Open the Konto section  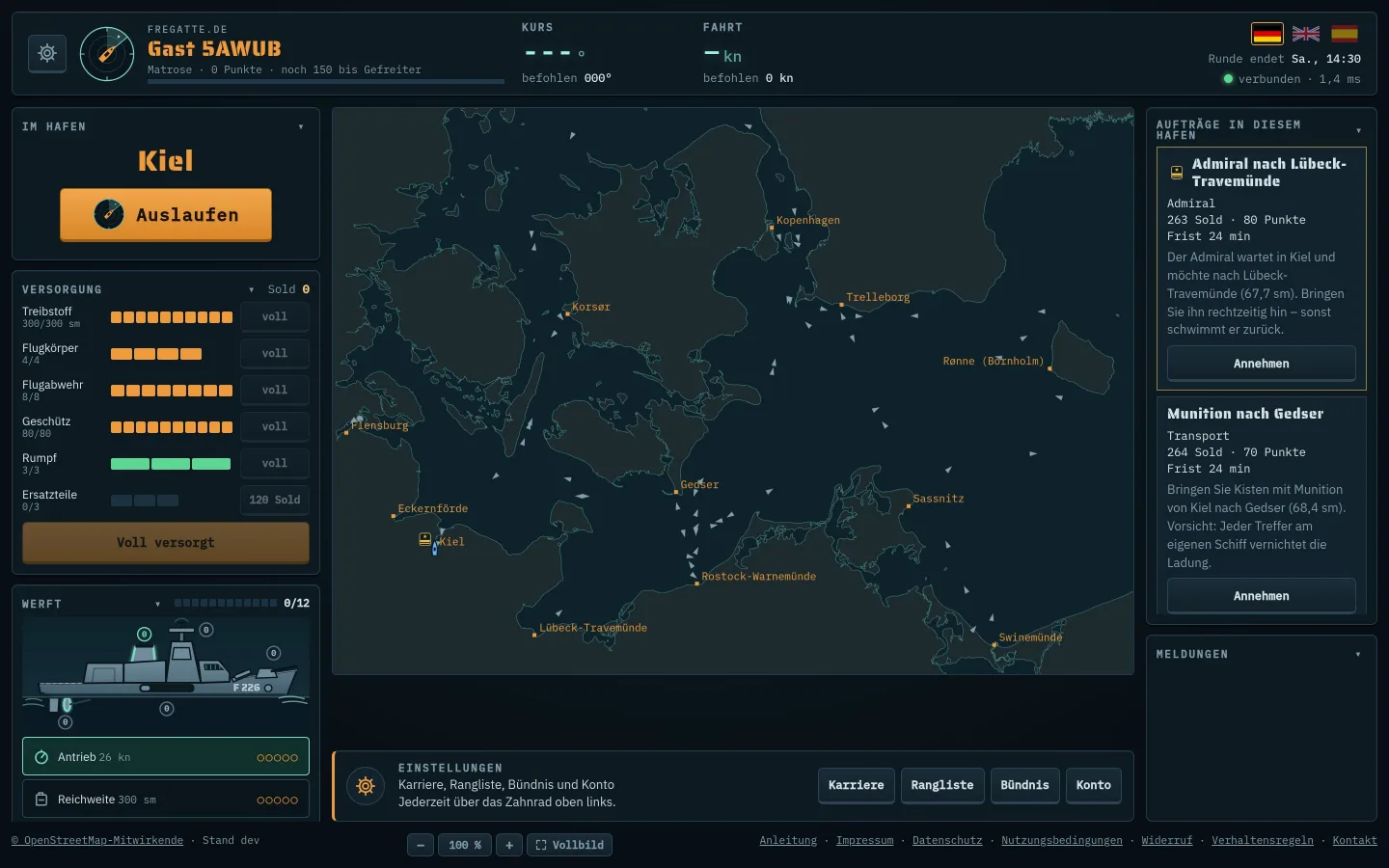(x=1094, y=785)
